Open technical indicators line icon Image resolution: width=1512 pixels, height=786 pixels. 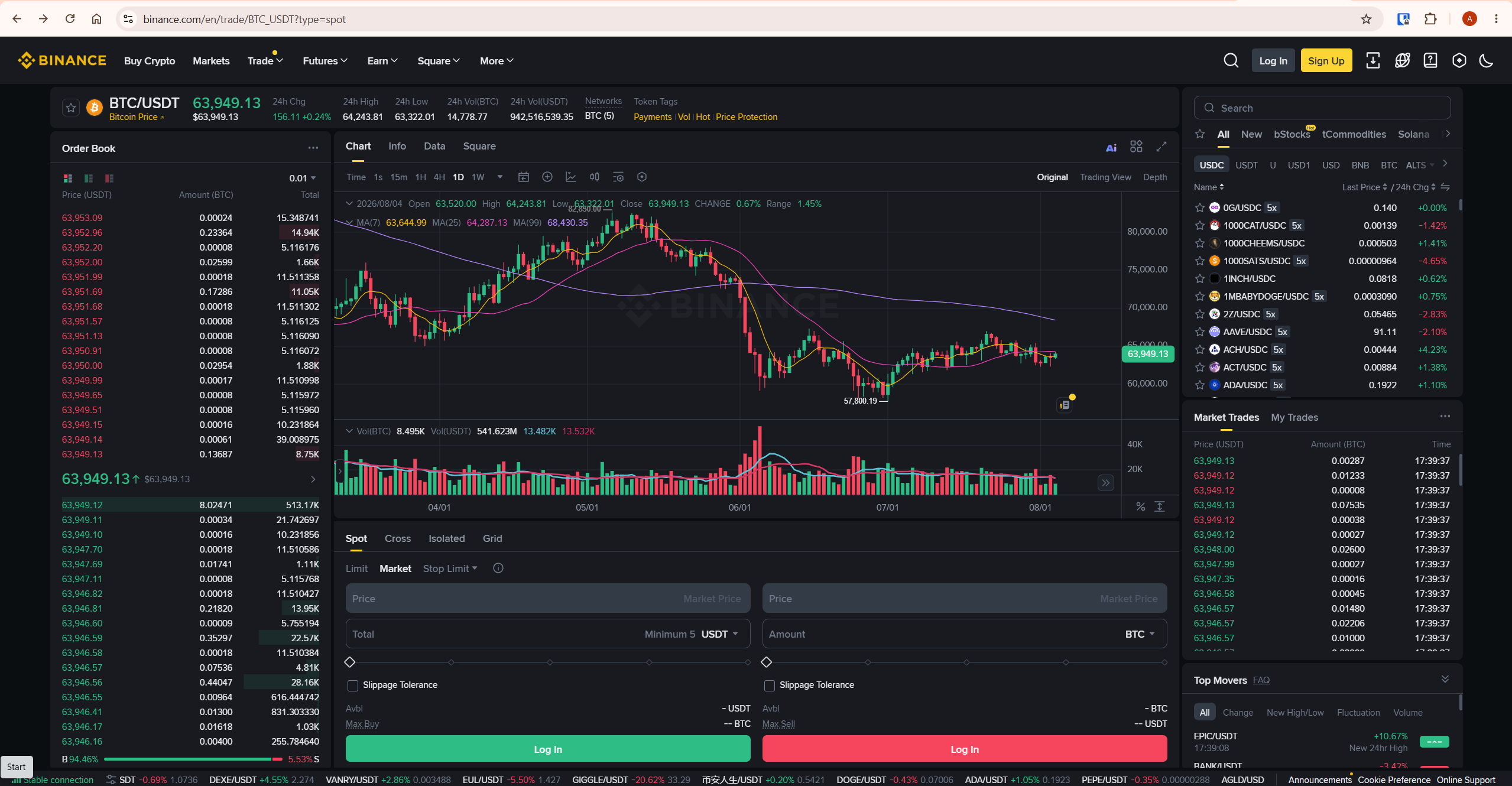click(x=570, y=177)
